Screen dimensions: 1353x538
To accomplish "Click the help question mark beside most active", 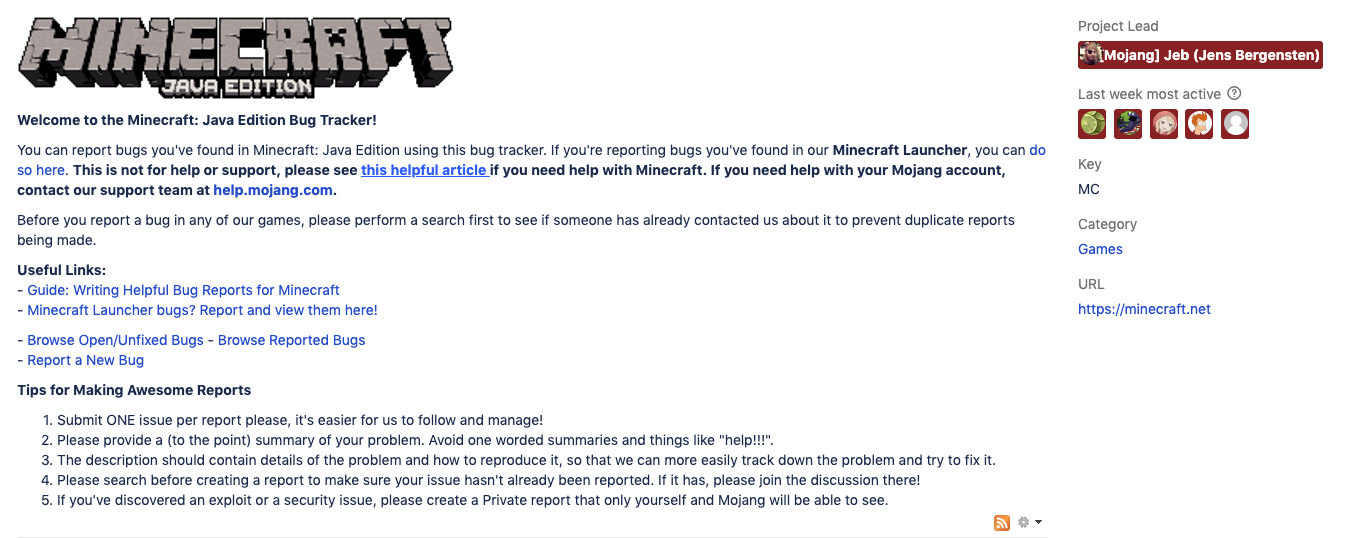I will (x=1234, y=93).
